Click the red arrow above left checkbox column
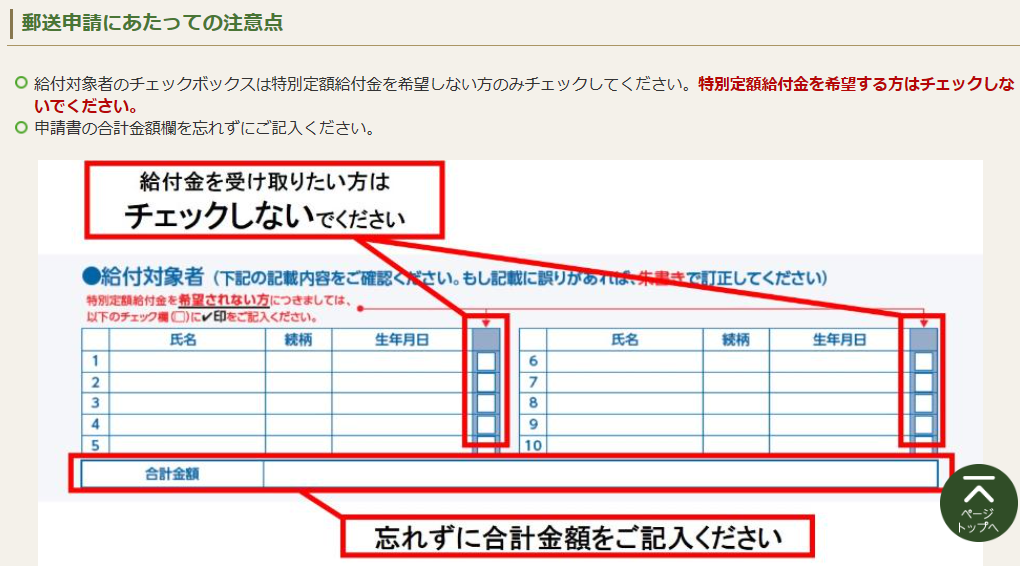Image resolution: width=1020 pixels, height=566 pixels. tap(486, 323)
